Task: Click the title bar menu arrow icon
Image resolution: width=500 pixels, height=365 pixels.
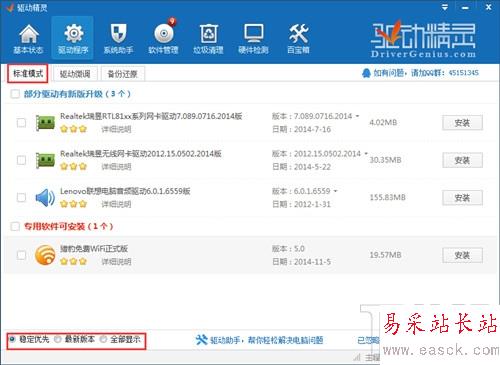Action: [445, 7]
